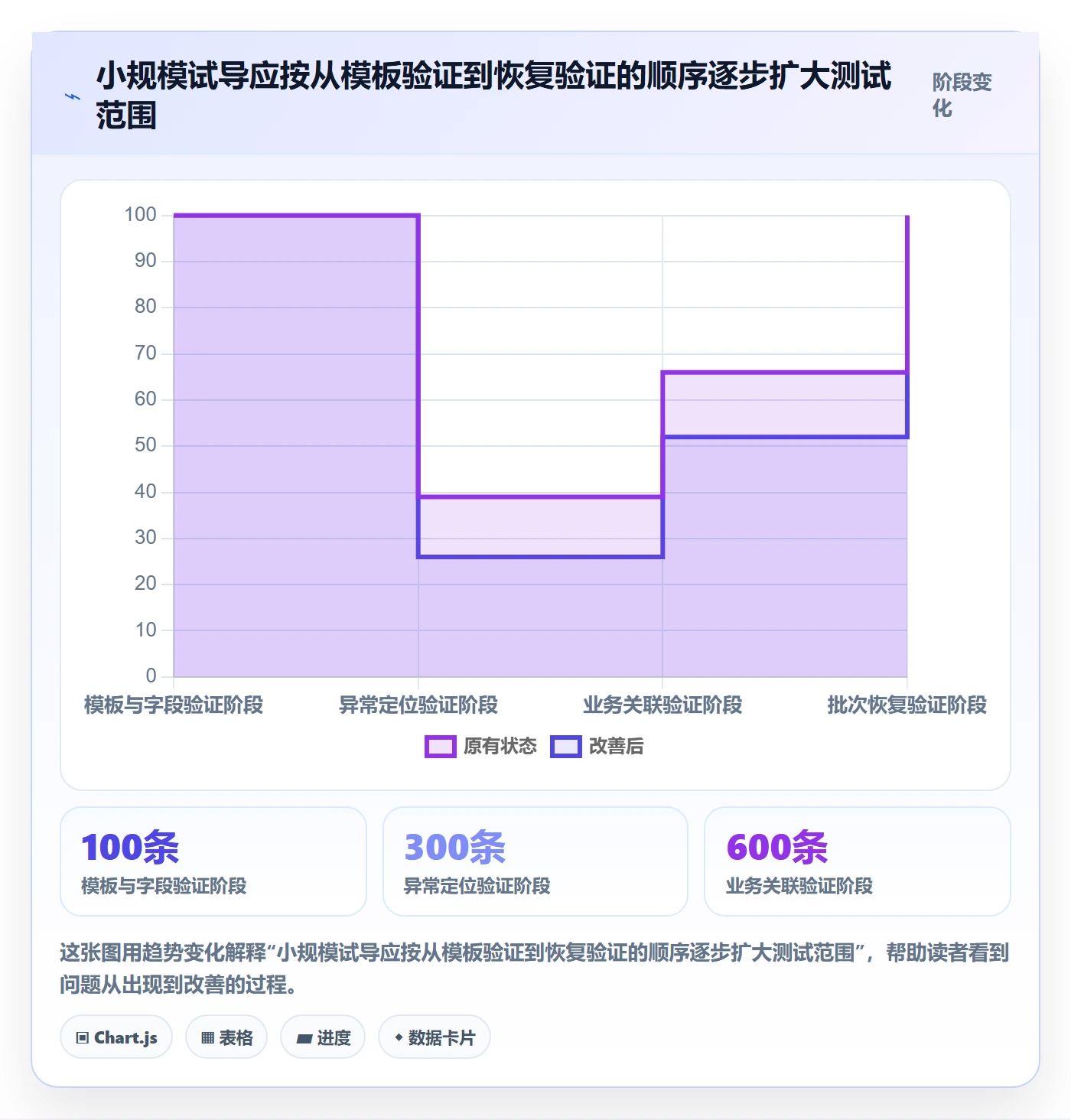Click x-axis label 业务关联验证阶段
Screen dimensions: 1071x1120
pos(662,705)
